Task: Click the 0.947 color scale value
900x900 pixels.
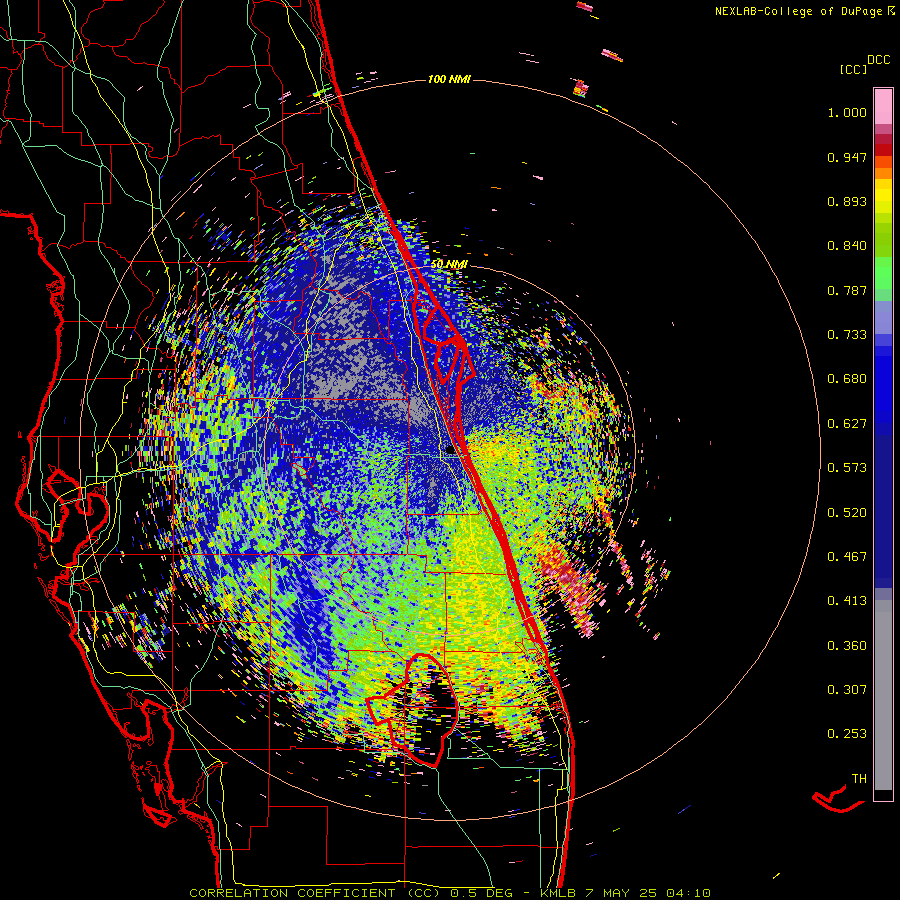Action: (847, 157)
